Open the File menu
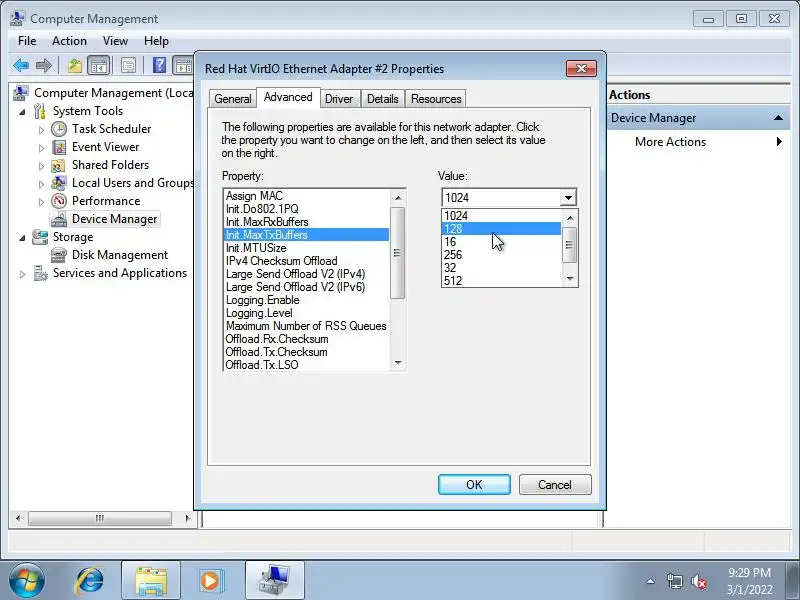Screen dimensions: 800x600 pyautogui.click(x=27, y=41)
